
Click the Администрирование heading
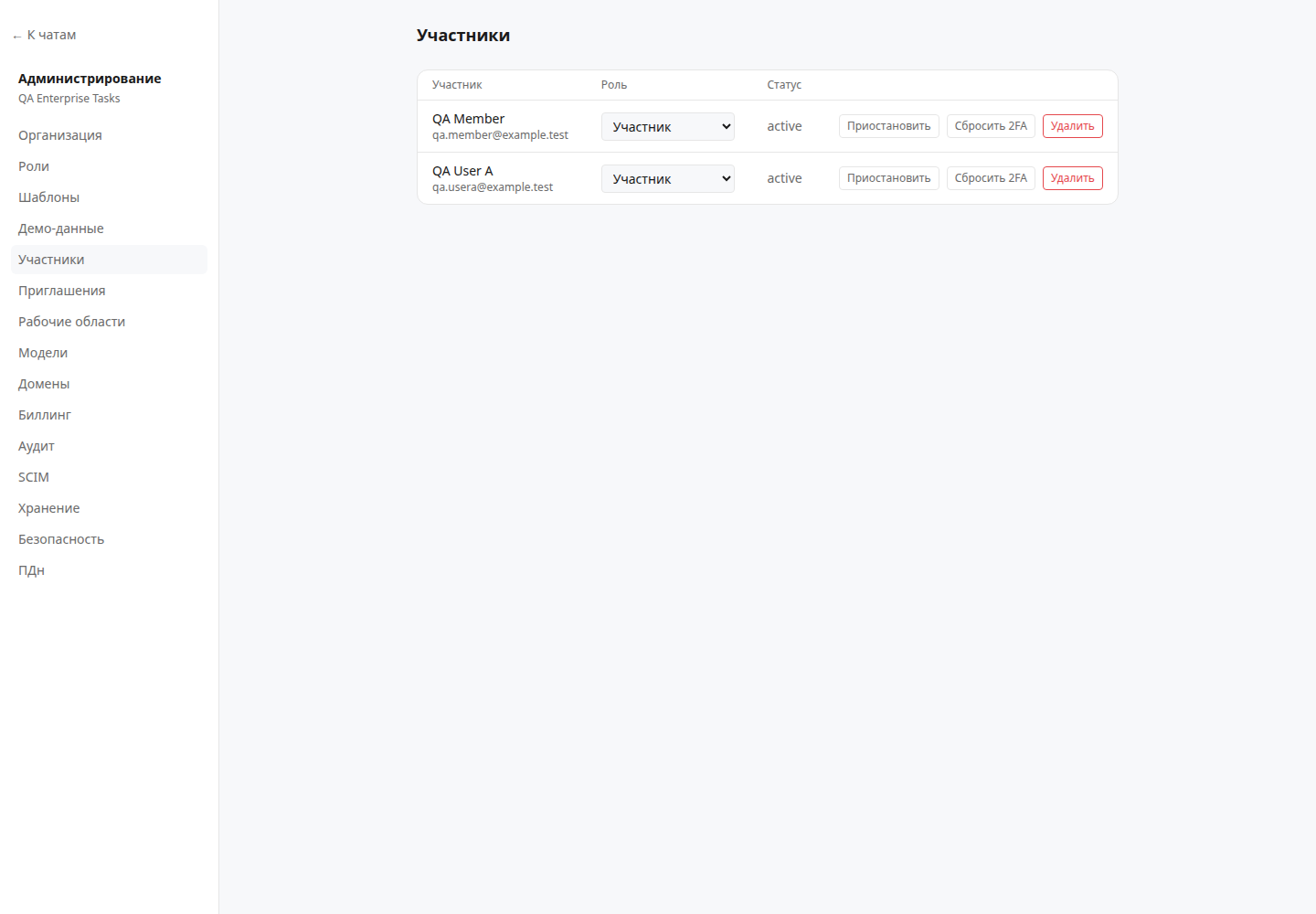pyautogui.click(x=90, y=79)
